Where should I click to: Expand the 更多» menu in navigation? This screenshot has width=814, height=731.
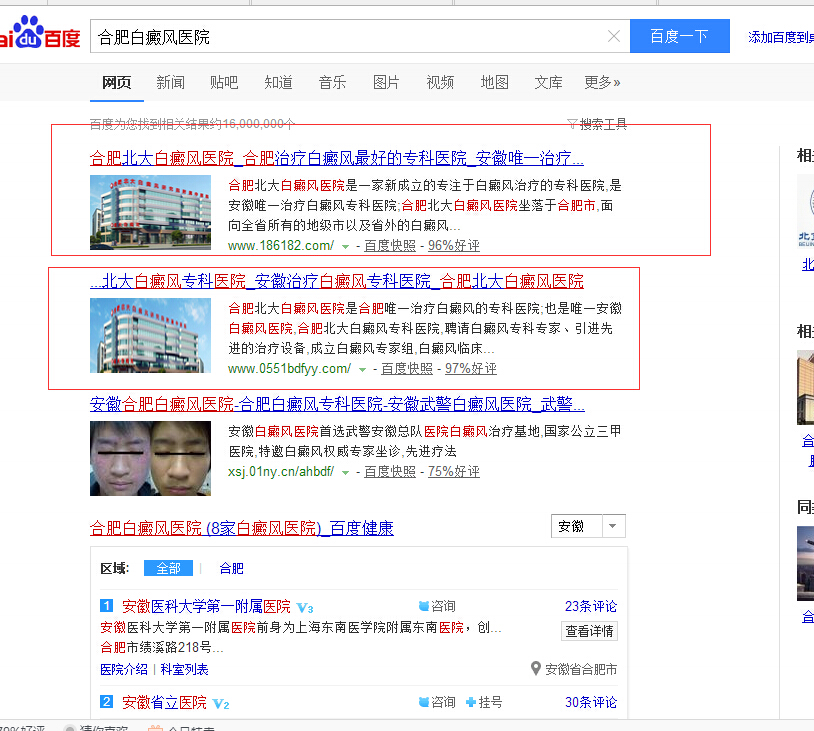tap(602, 82)
